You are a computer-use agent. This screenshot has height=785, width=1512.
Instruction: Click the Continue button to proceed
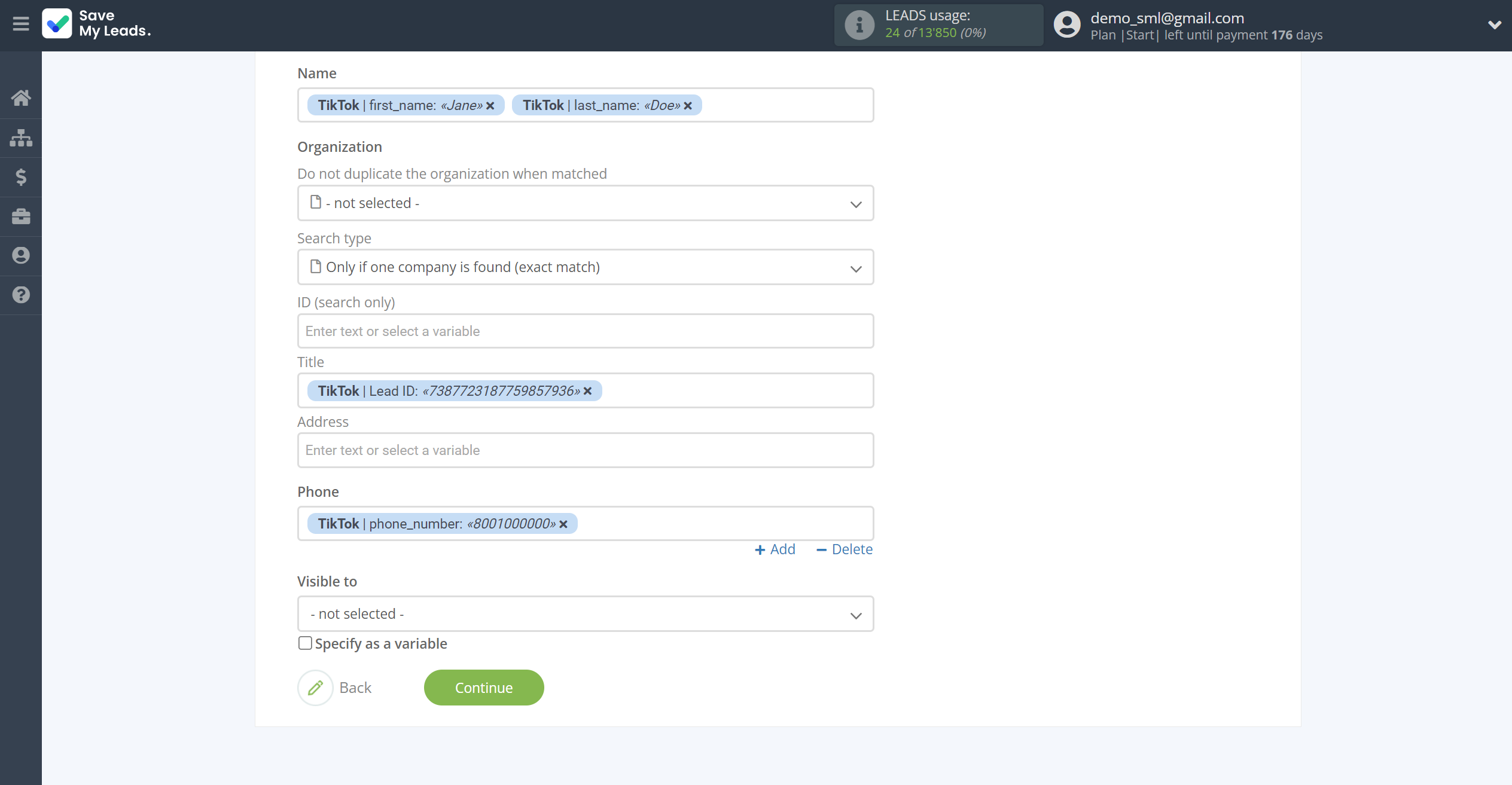[483, 687]
